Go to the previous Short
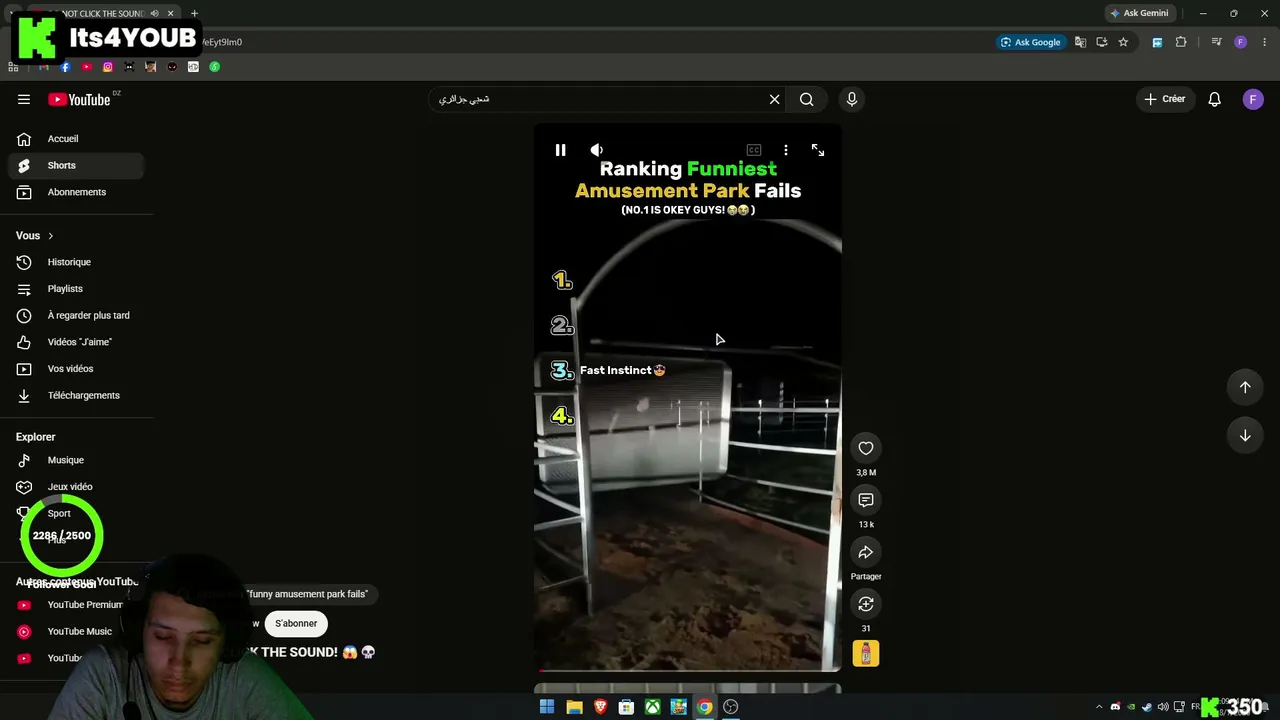This screenshot has height=720, width=1280. click(x=1245, y=387)
